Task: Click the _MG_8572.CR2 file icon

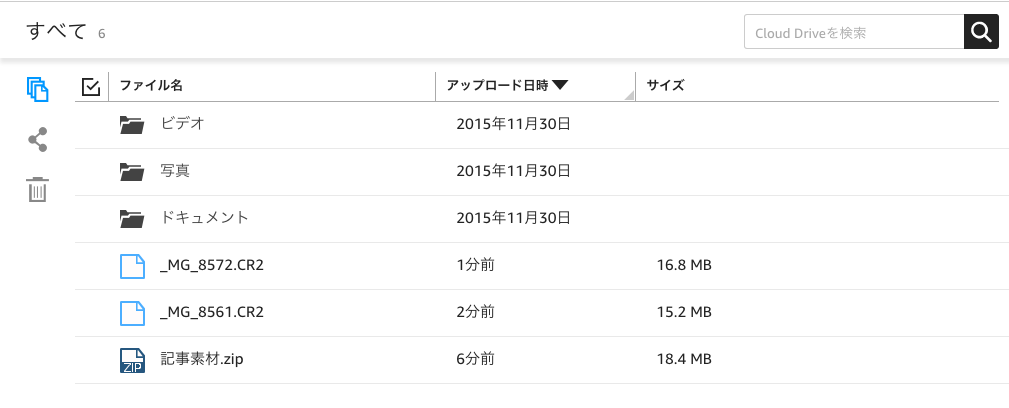Action: (x=132, y=266)
